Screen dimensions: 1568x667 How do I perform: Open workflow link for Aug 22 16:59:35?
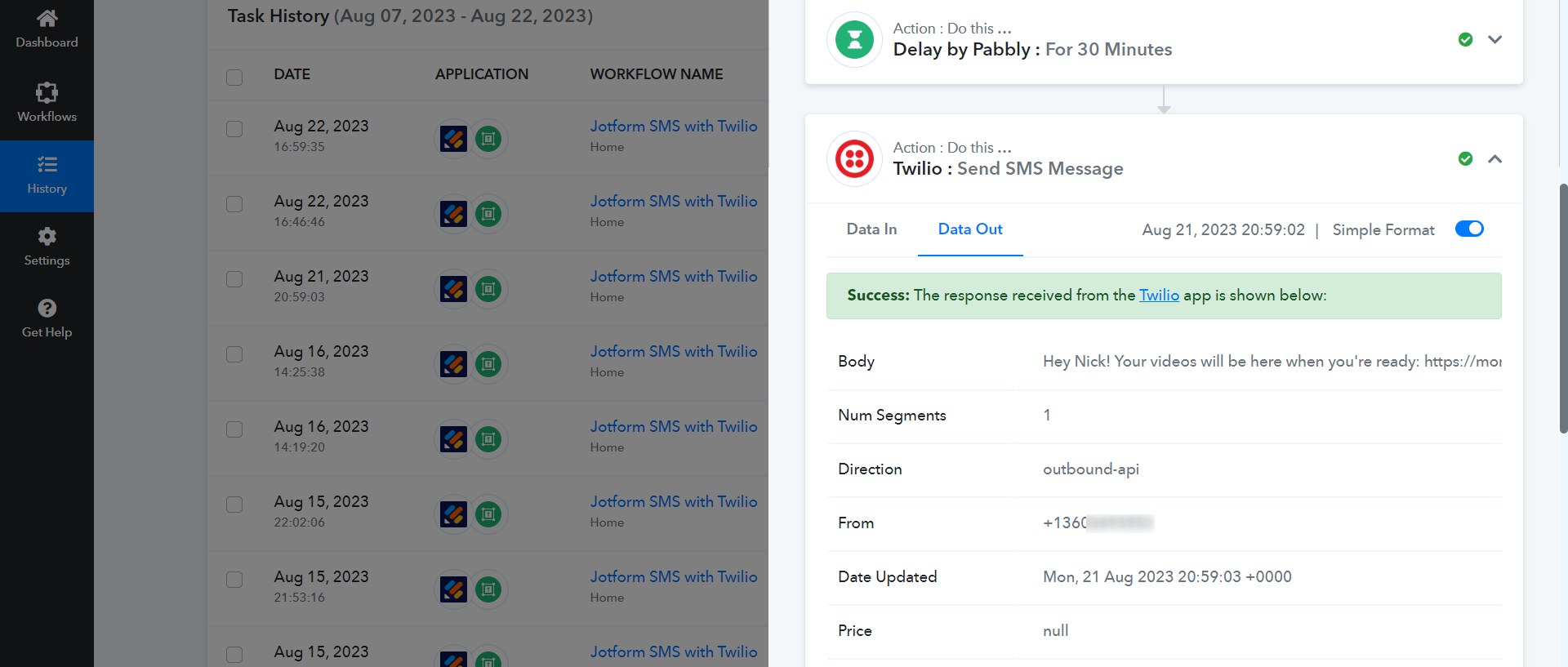674,126
